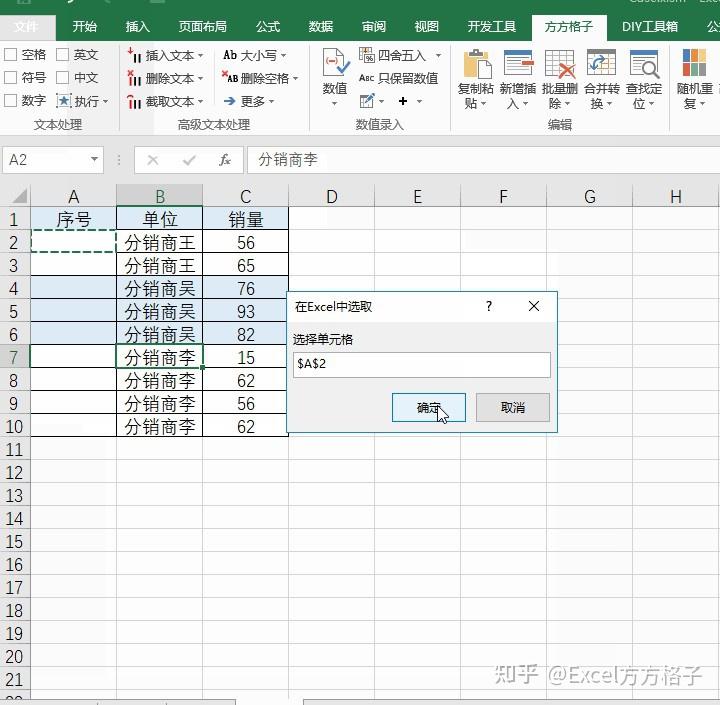Open the 数值 dropdown arrow
The height and width of the screenshot is (705, 720).
click(x=335, y=104)
